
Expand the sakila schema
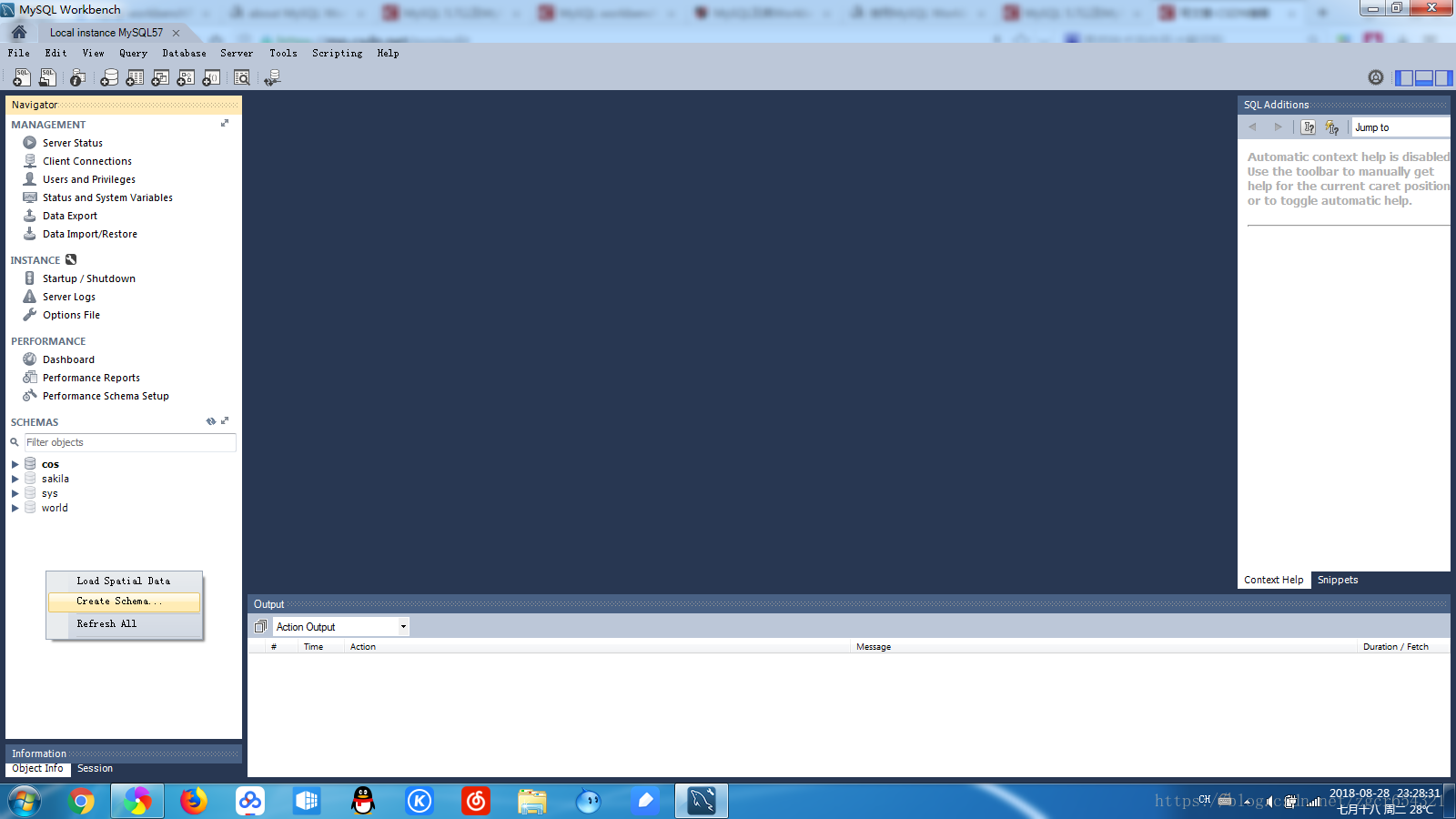click(15, 479)
